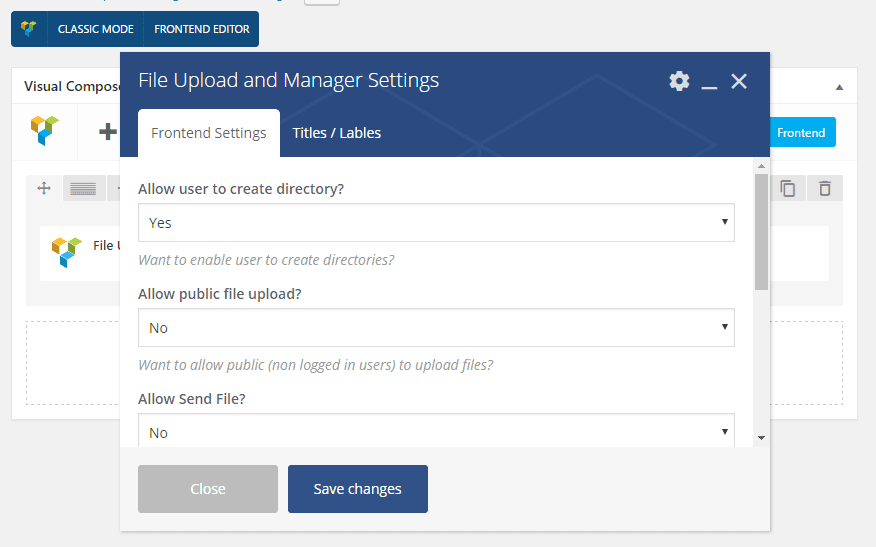Change the row column layout icon

[x=83, y=189]
